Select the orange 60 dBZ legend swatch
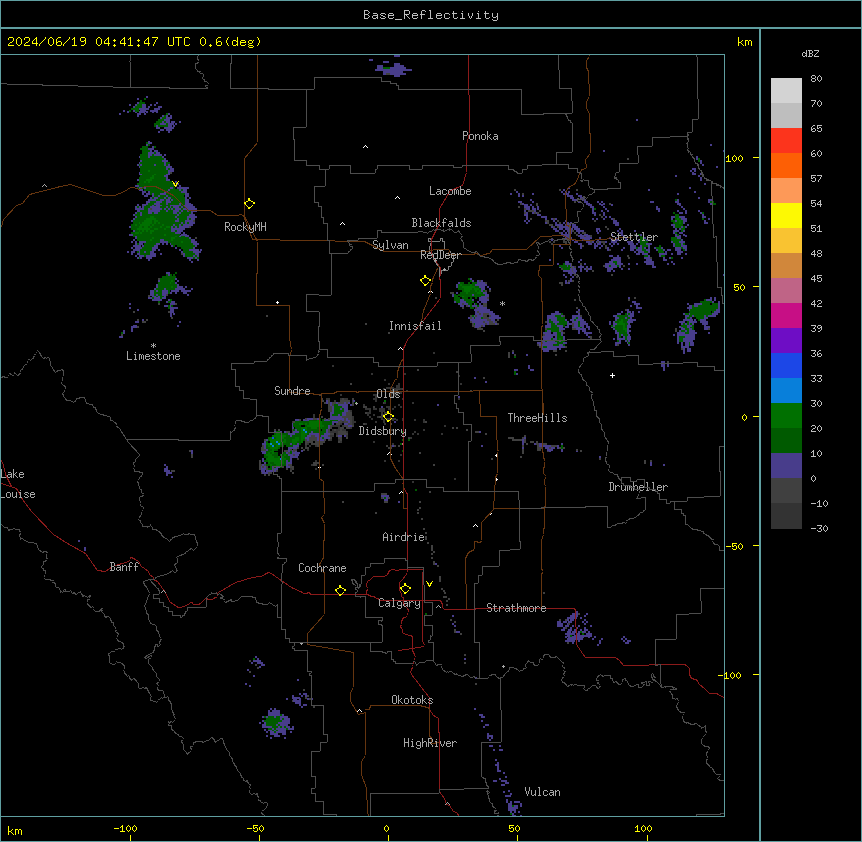This screenshot has width=862, height=842. pyautogui.click(x=786, y=165)
